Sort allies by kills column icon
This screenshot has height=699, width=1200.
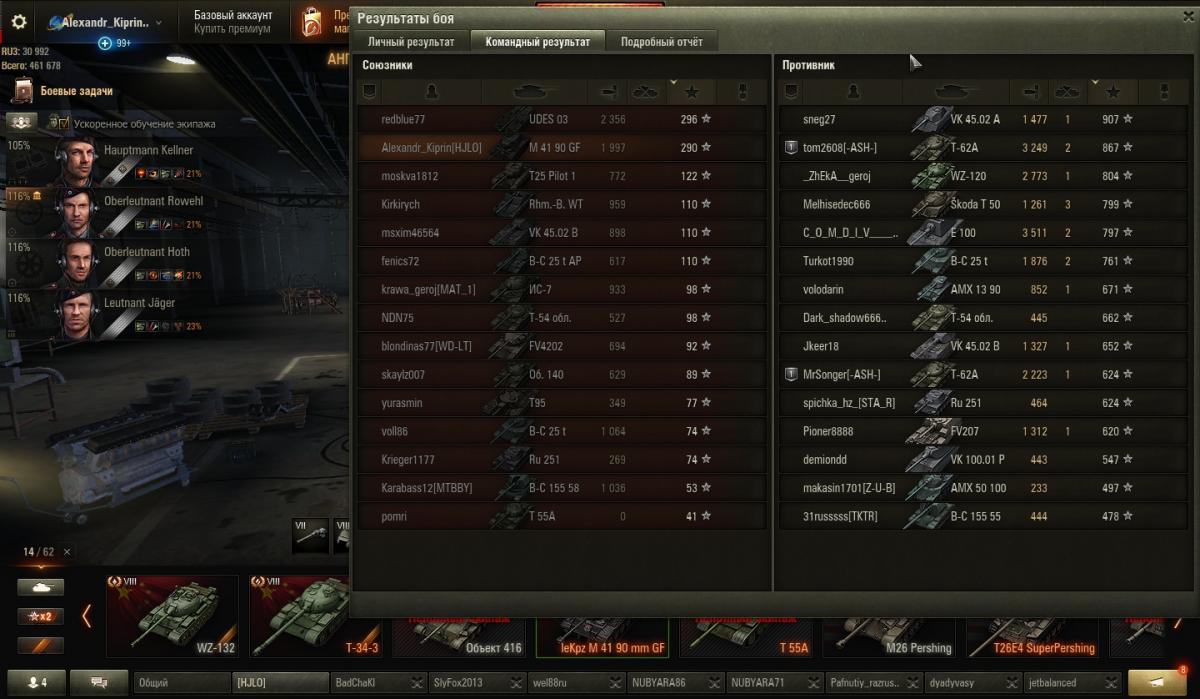[646, 92]
